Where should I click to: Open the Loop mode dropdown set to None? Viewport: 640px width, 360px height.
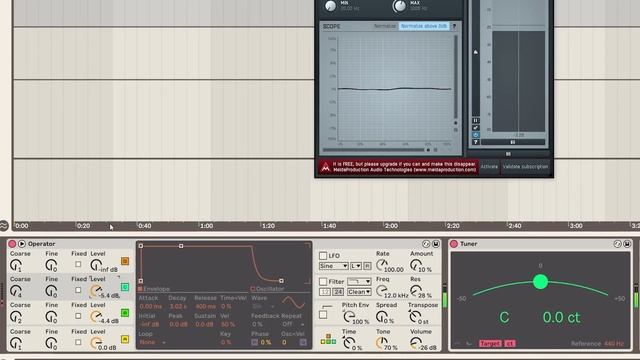point(152,342)
